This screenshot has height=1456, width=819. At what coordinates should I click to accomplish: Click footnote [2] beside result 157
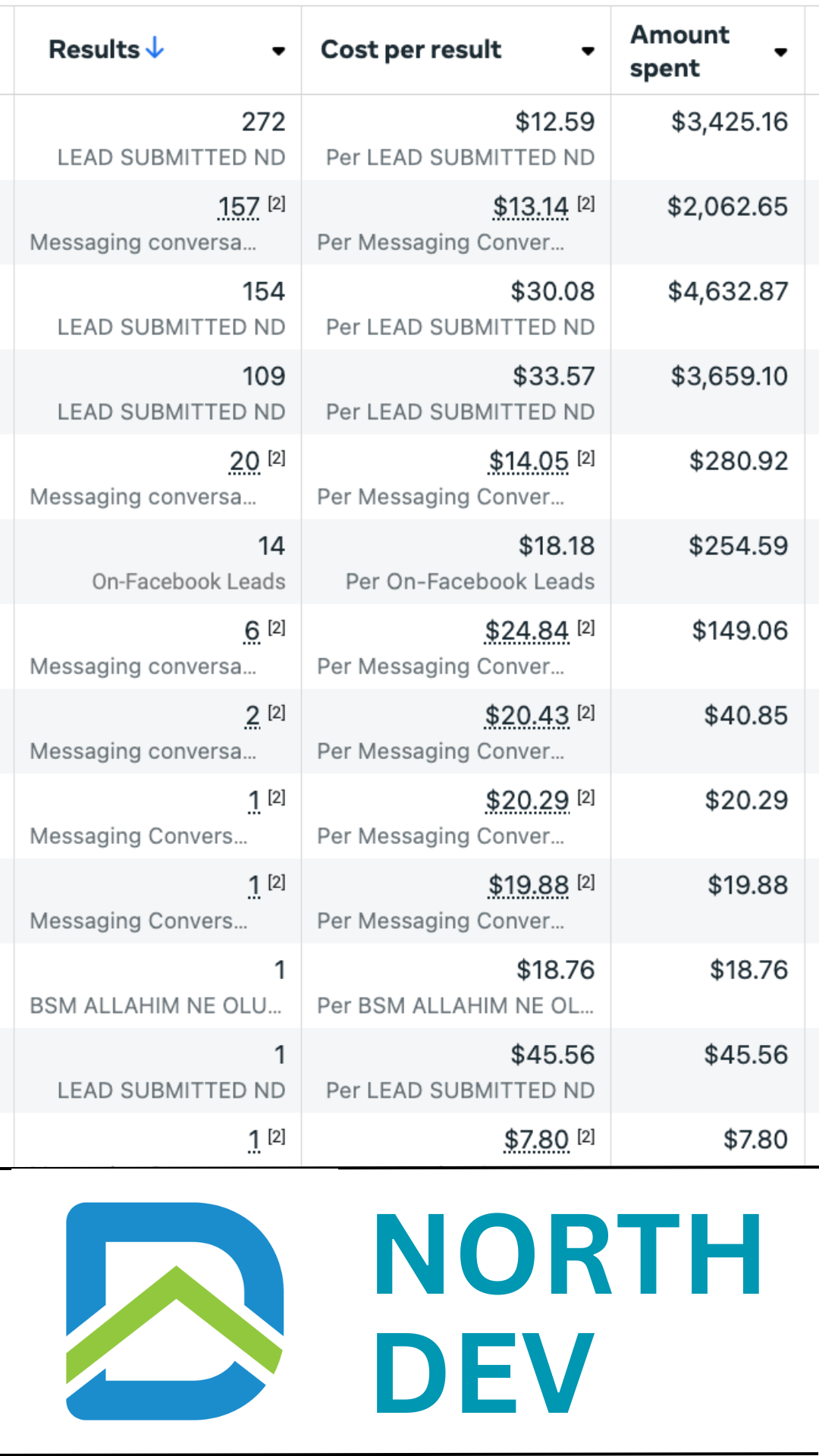pyautogui.click(x=277, y=203)
